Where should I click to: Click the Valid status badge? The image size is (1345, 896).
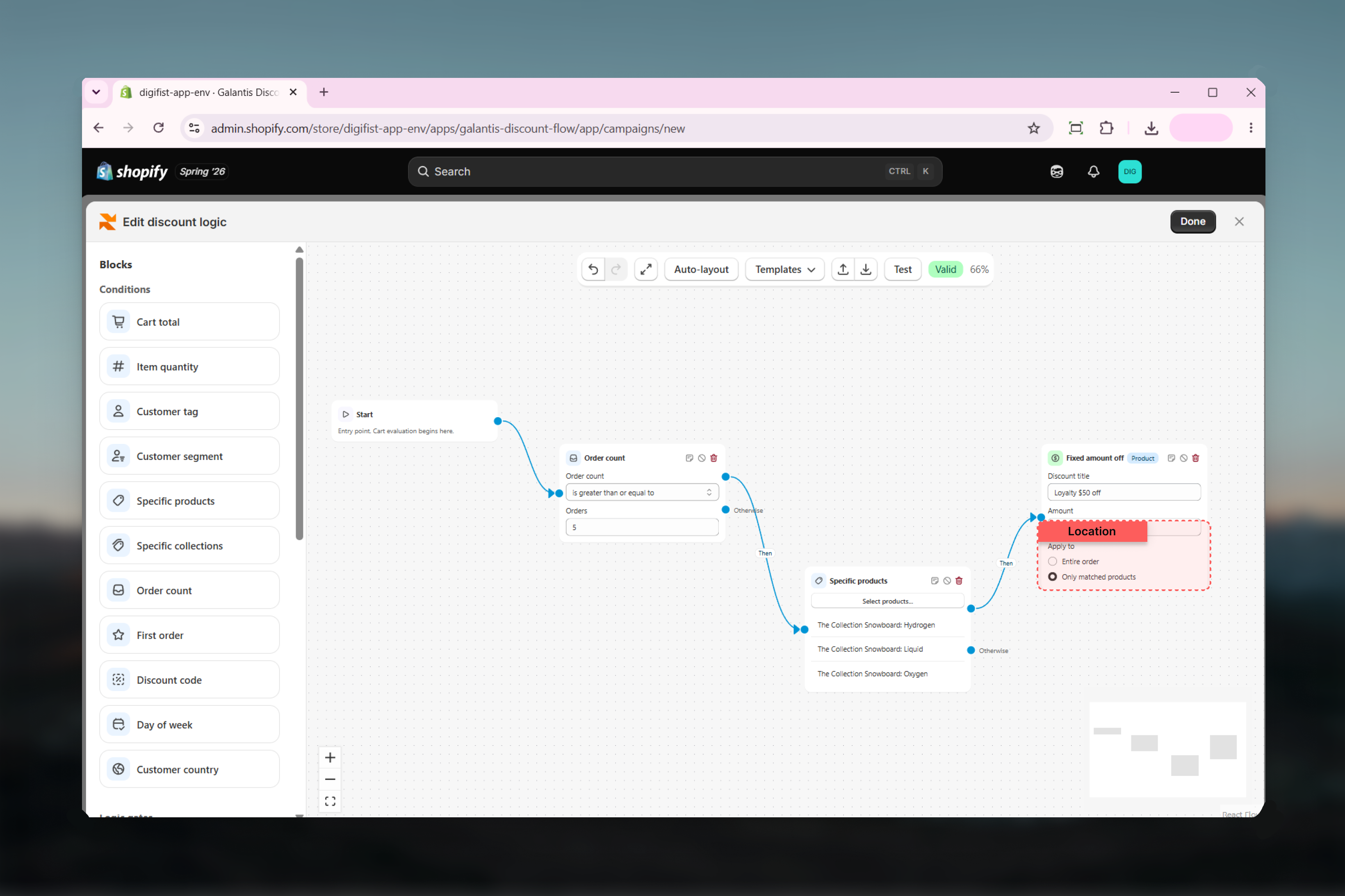[x=945, y=269]
